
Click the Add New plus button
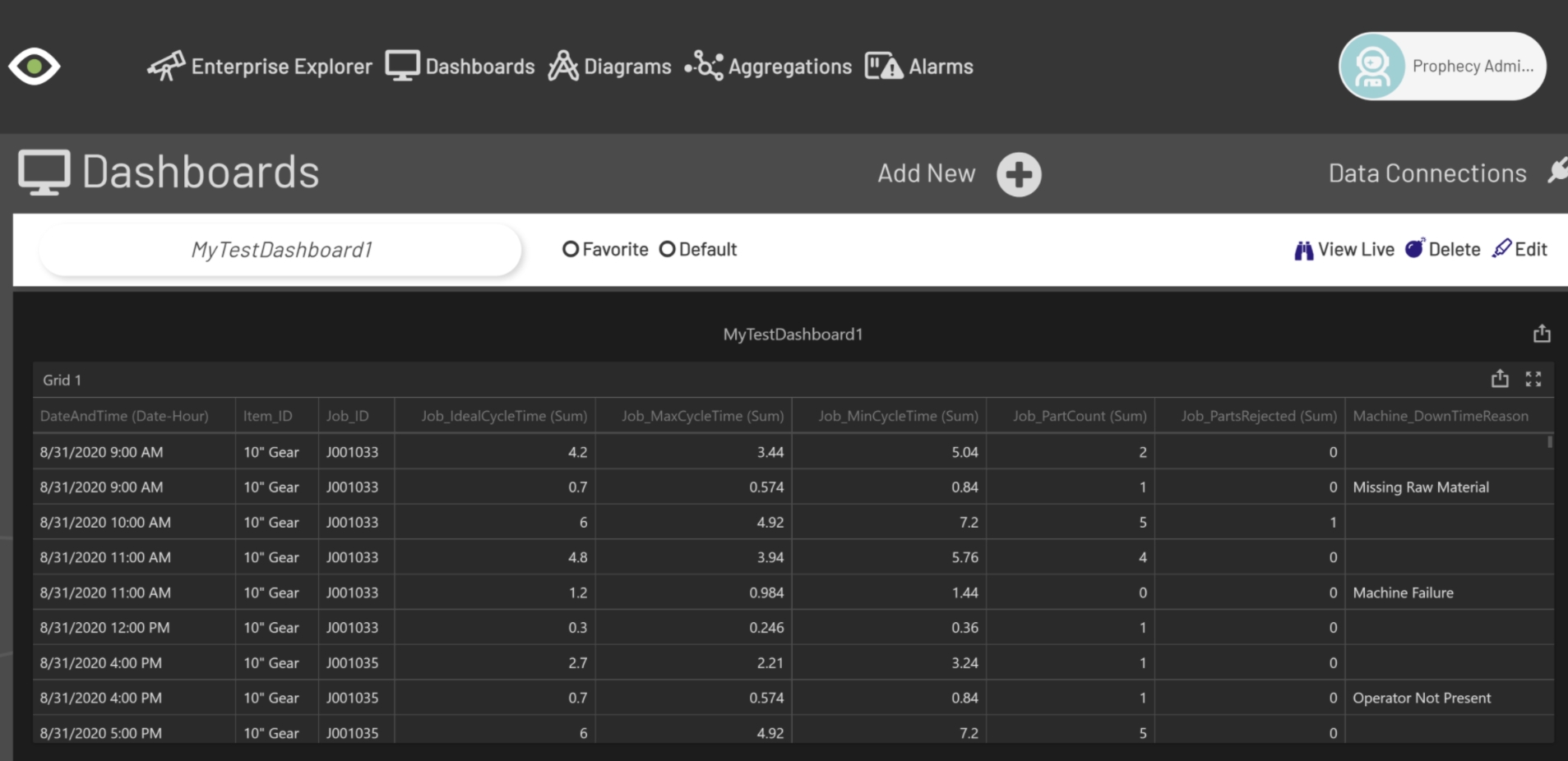pos(1018,173)
